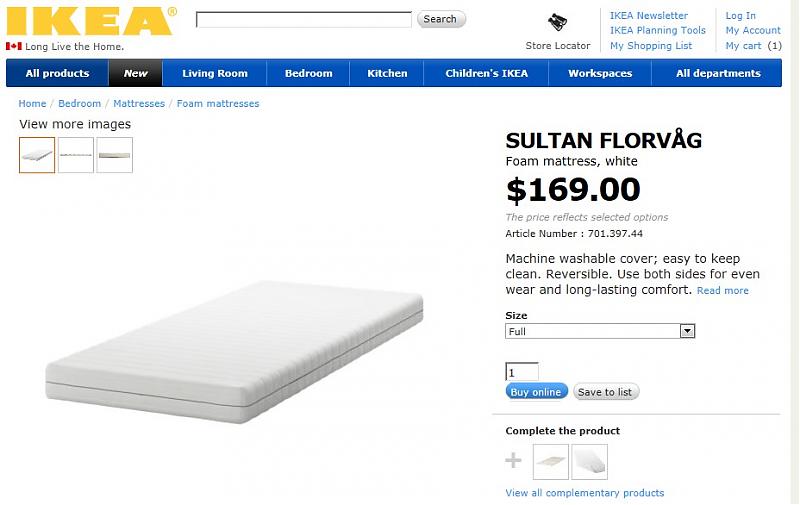Viewport: 800px width, 505px height.
Task: Open the Living Room menu tab
Action: click(x=215, y=73)
